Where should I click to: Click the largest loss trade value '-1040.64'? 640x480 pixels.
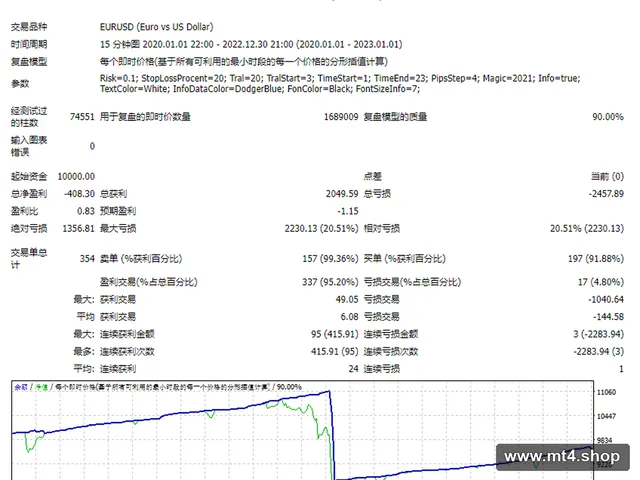tap(606, 300)
